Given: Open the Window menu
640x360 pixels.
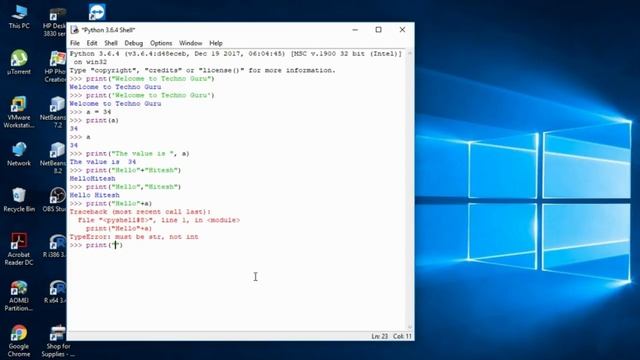Looking at the screenshot, I should 191,43.
